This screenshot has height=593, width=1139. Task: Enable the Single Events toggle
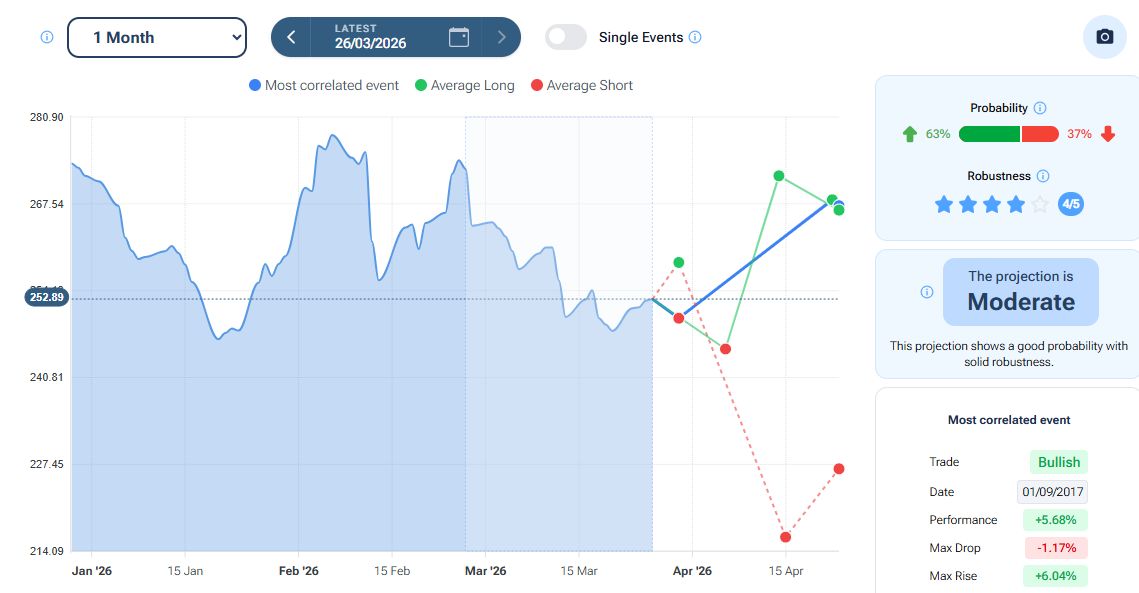(x=566, y=37)
